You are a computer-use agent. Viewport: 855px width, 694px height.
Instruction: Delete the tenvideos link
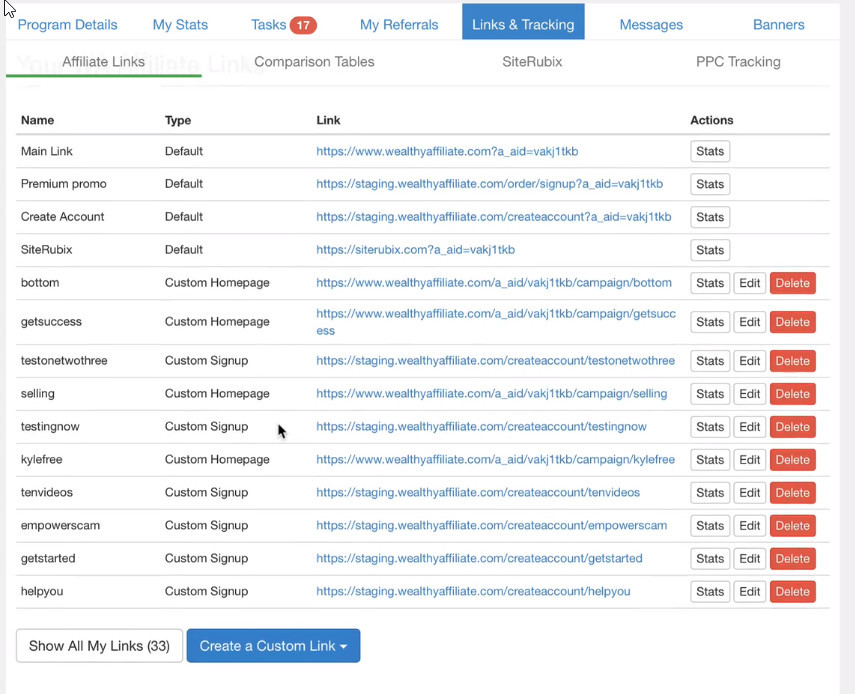point(793,492)
